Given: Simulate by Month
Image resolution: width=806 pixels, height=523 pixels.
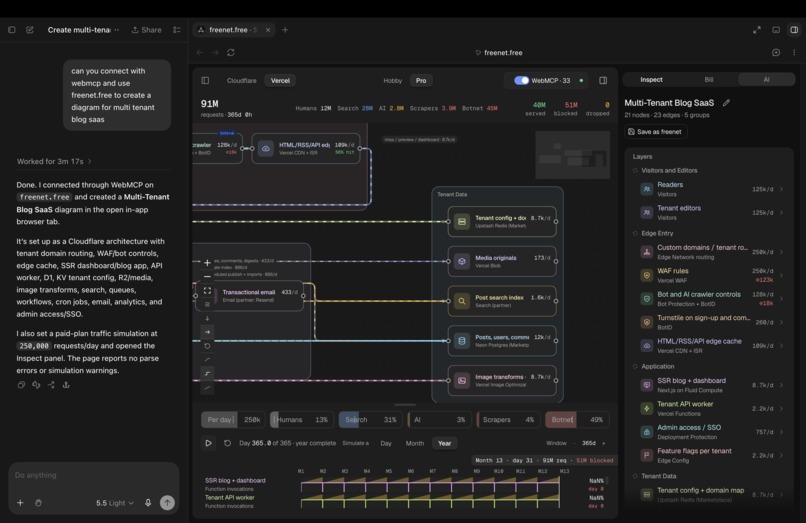Looking at the screenshot, I should tap(415, 443).
